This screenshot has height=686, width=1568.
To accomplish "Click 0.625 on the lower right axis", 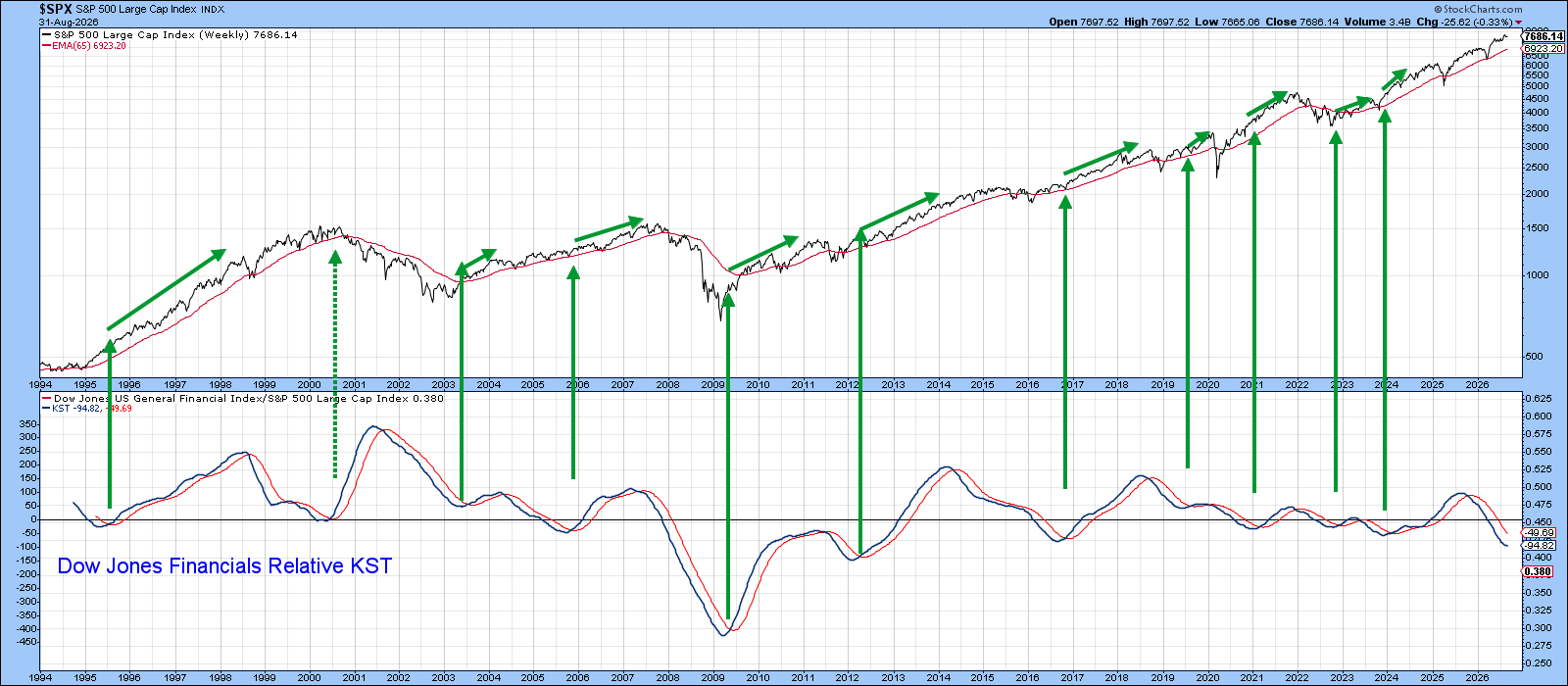I will click(1540, 399).
